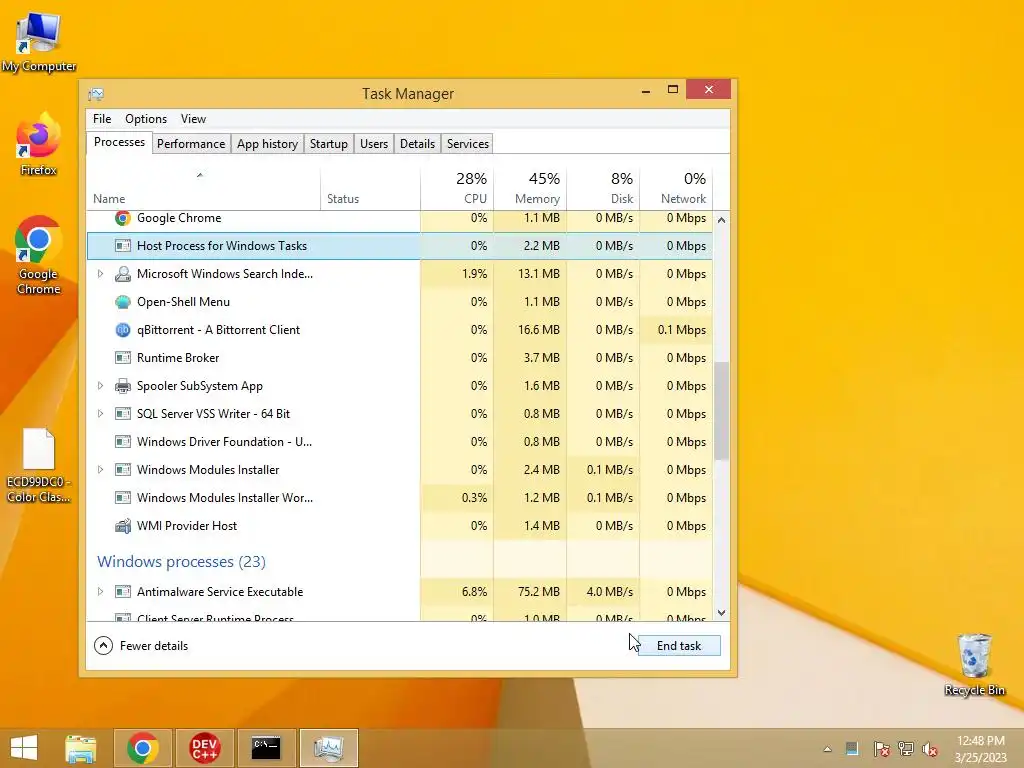Image resolution: width=1024 pixels, height=768 pixels.
Task: Click the network tray icon
Action: click(906, 748)
